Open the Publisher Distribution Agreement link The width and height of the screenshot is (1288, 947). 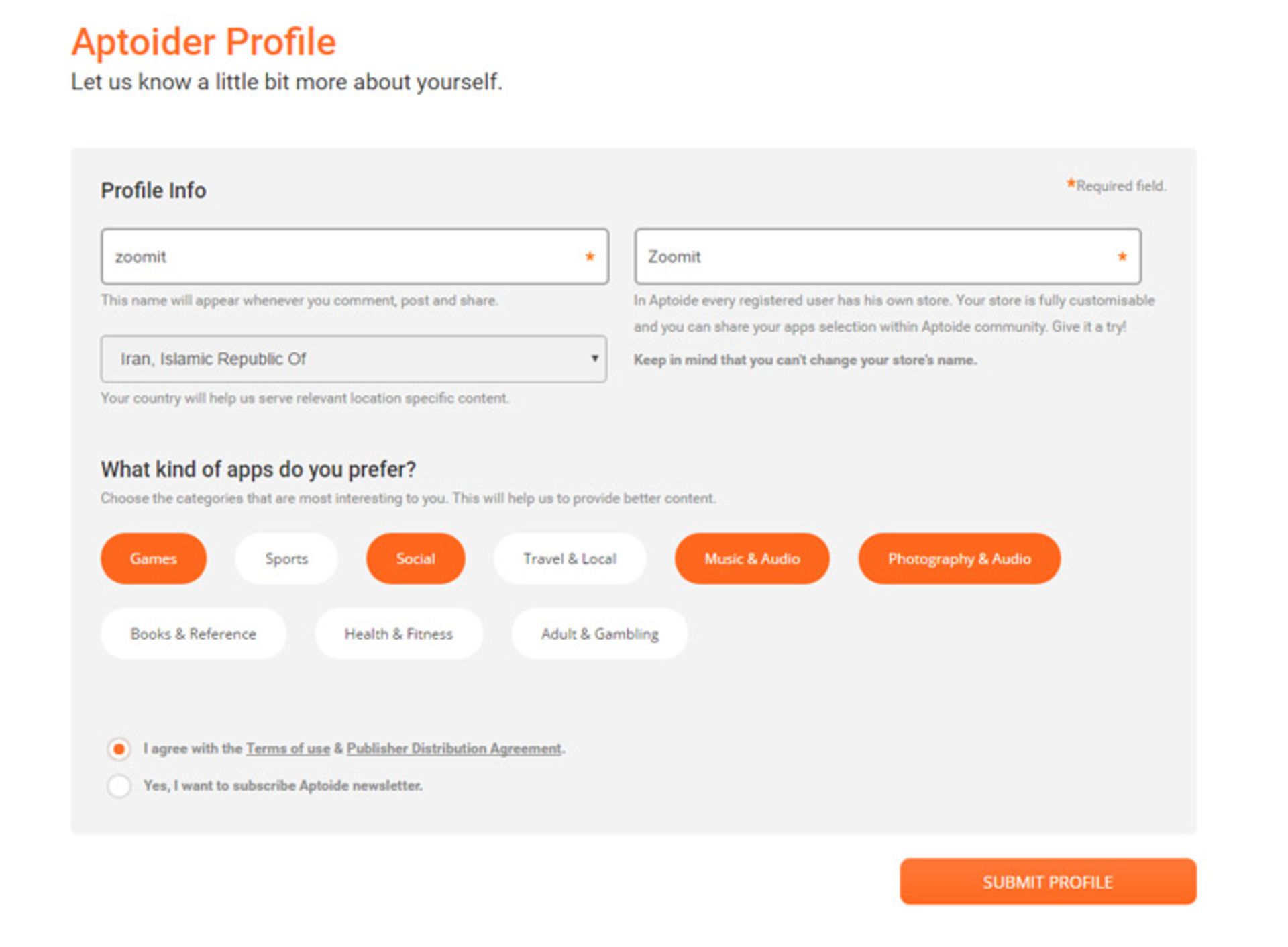pos(454,748)
